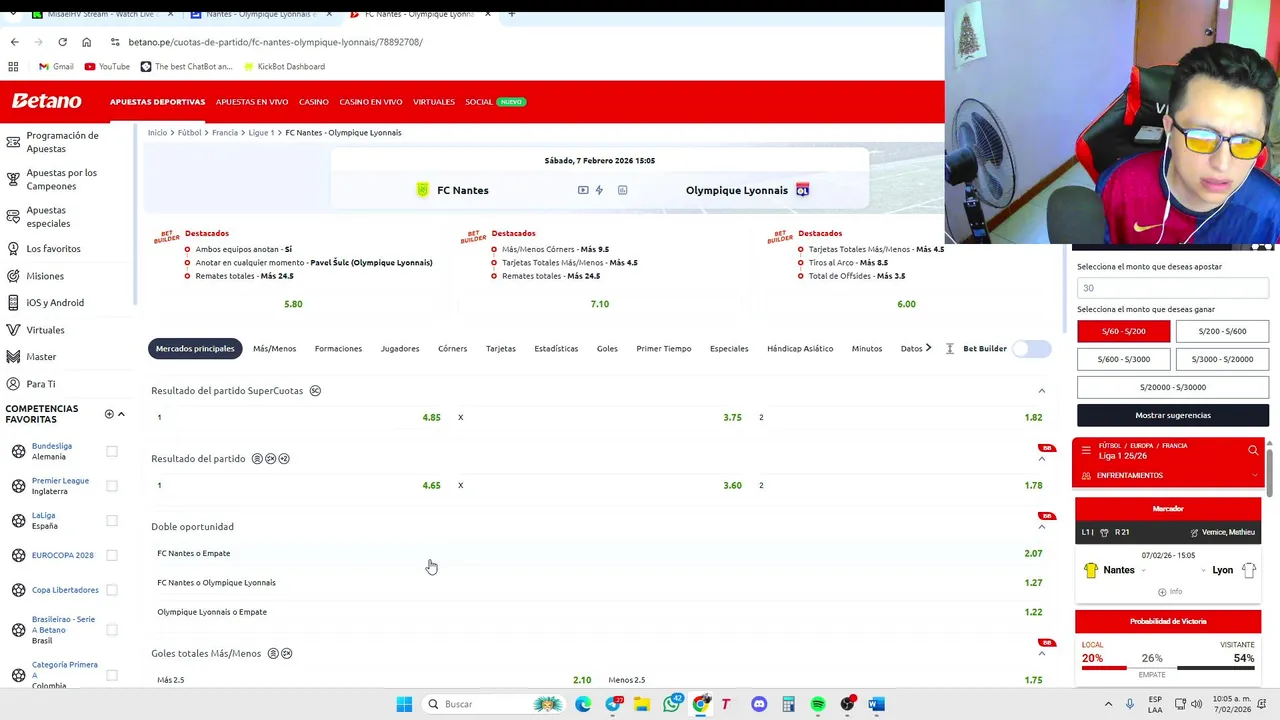Open the lightning quick stats icon

click(599, 190)
